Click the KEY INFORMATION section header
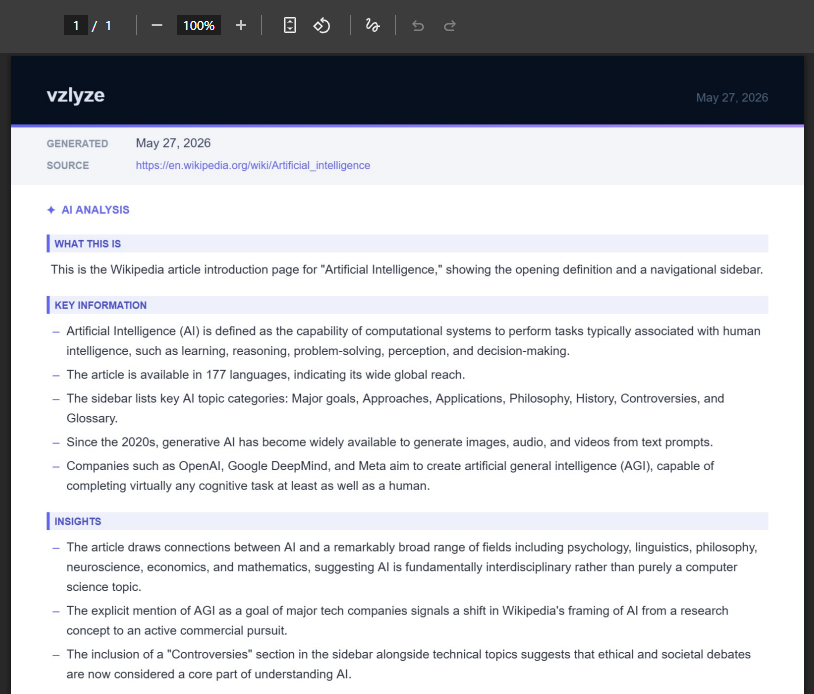The height and width of the screenshot is (694, 814). click(x=408, y=305)
